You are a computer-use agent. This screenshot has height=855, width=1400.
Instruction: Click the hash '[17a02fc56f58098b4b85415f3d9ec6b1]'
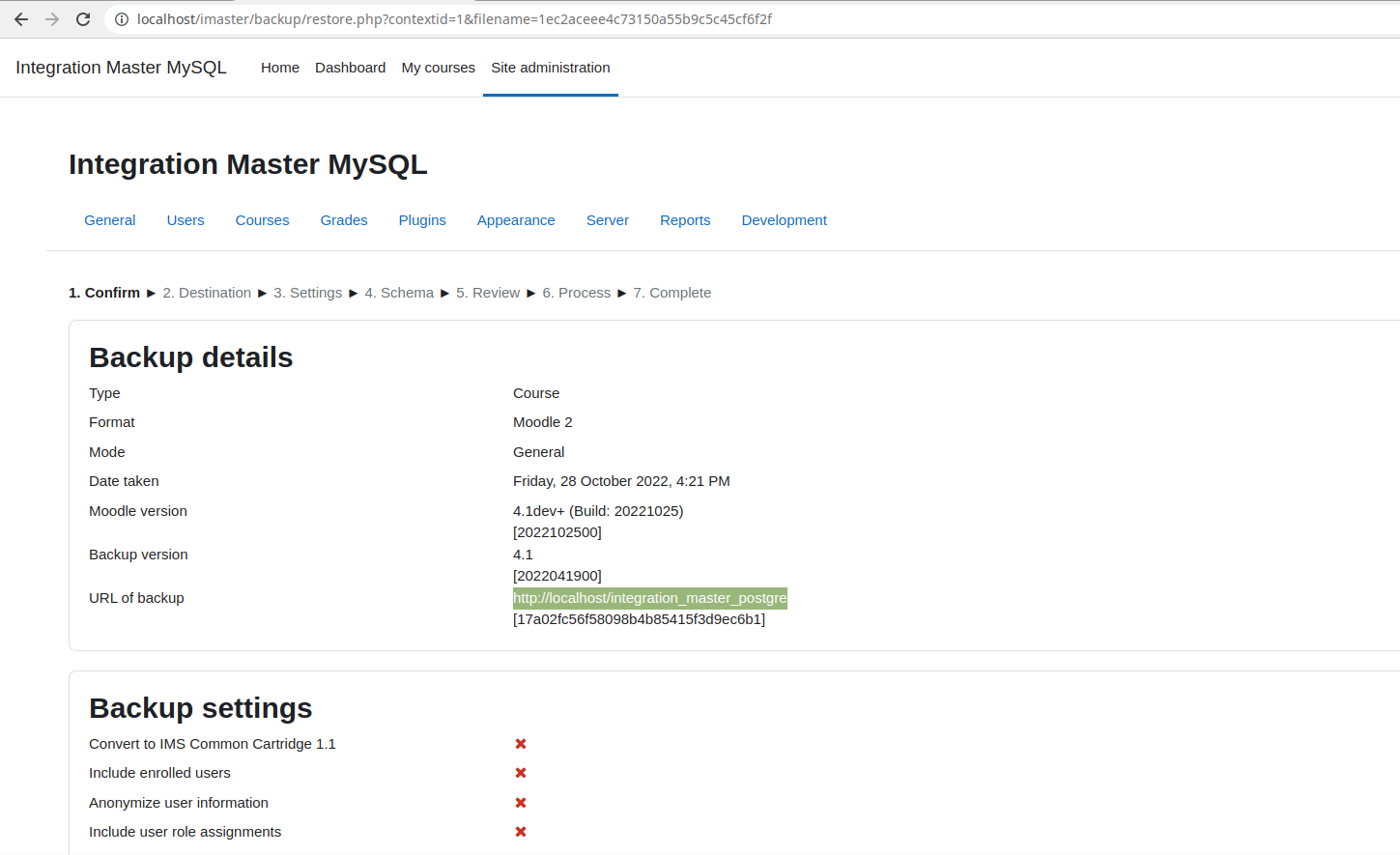[x=640, y=619]
